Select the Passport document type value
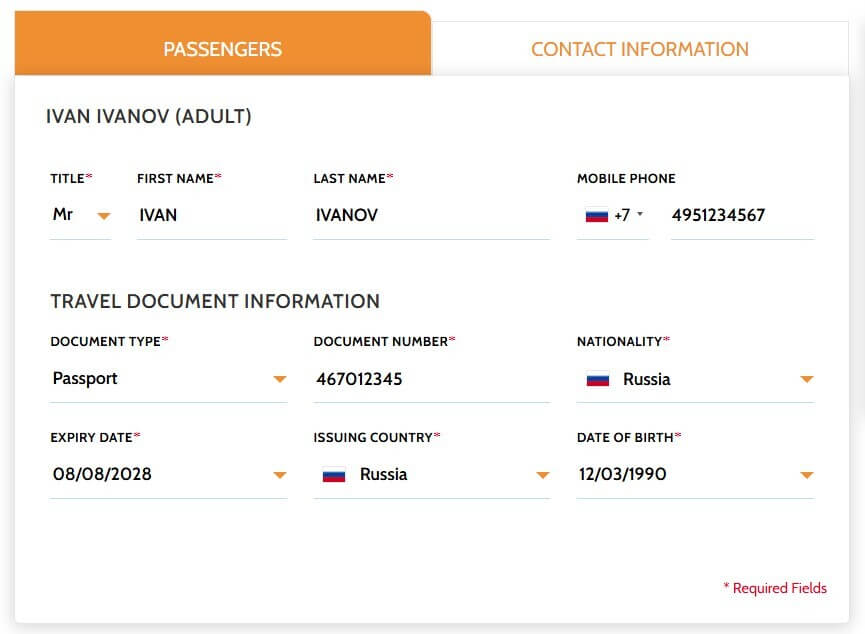This screenshot has width=865, height=634. tap(85, 379)
